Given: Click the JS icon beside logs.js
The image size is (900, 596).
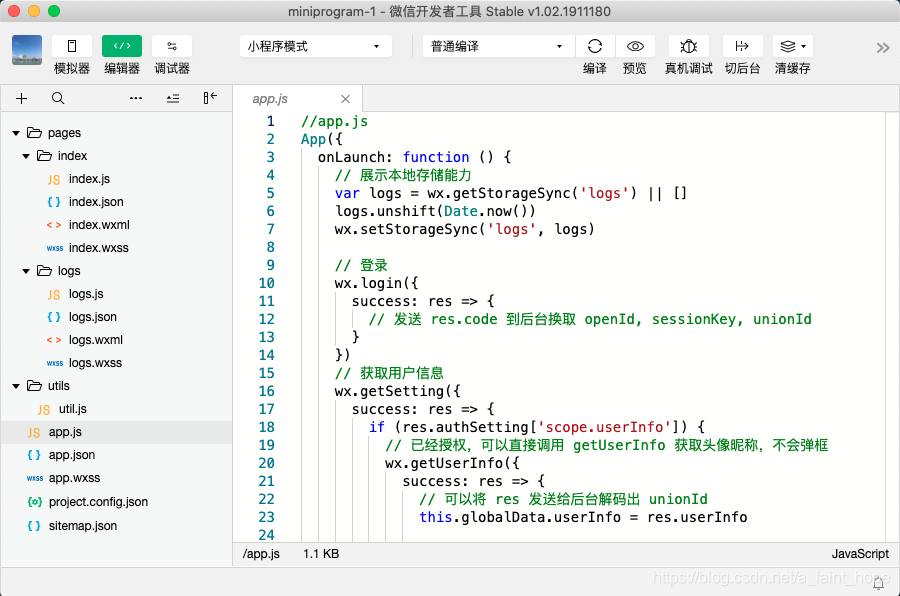Looking at the screenshot, I should point(54,295).
